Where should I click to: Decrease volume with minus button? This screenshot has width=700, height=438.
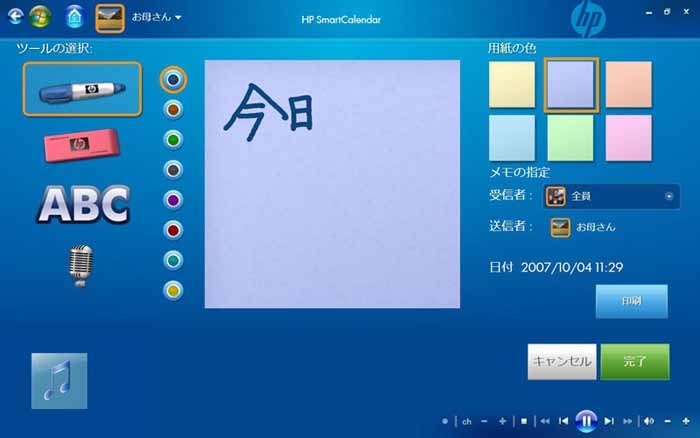(668, 421)
